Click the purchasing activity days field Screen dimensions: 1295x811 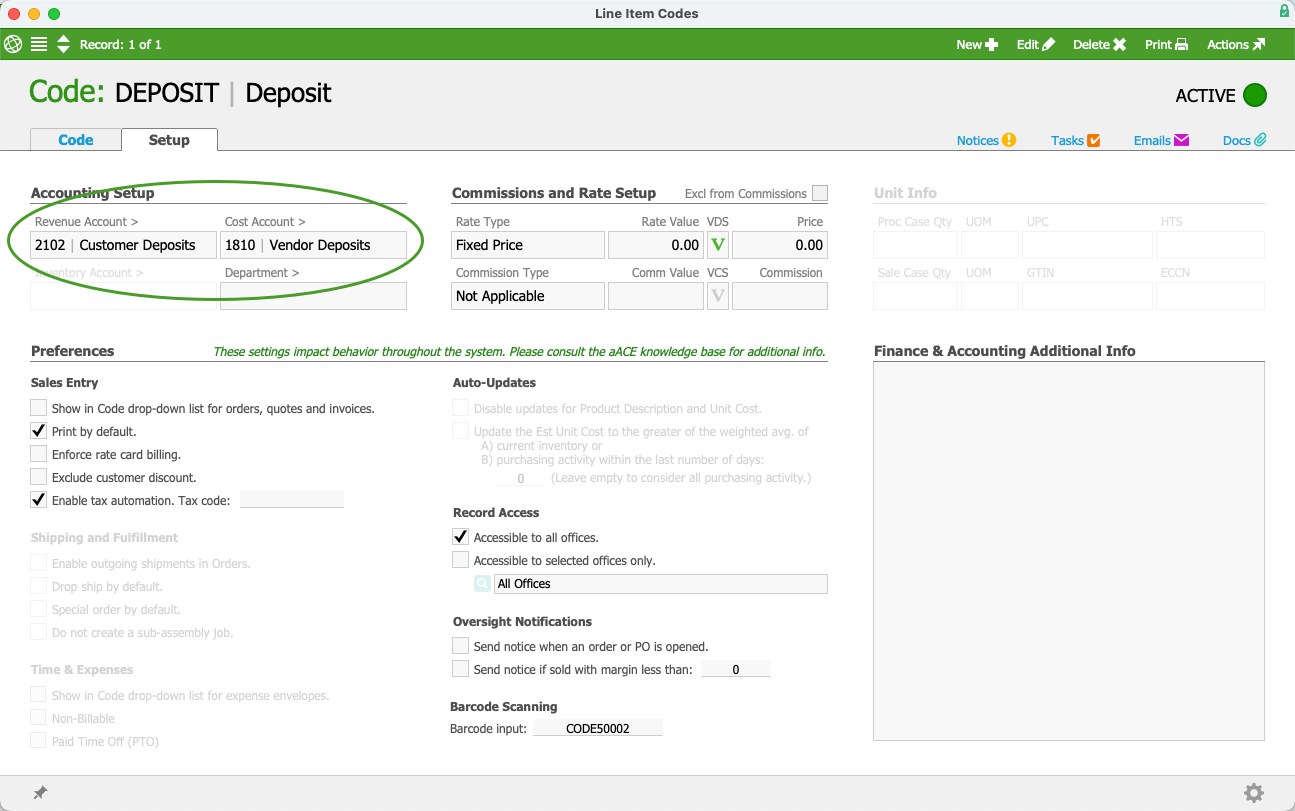click(x=521, y=478)
